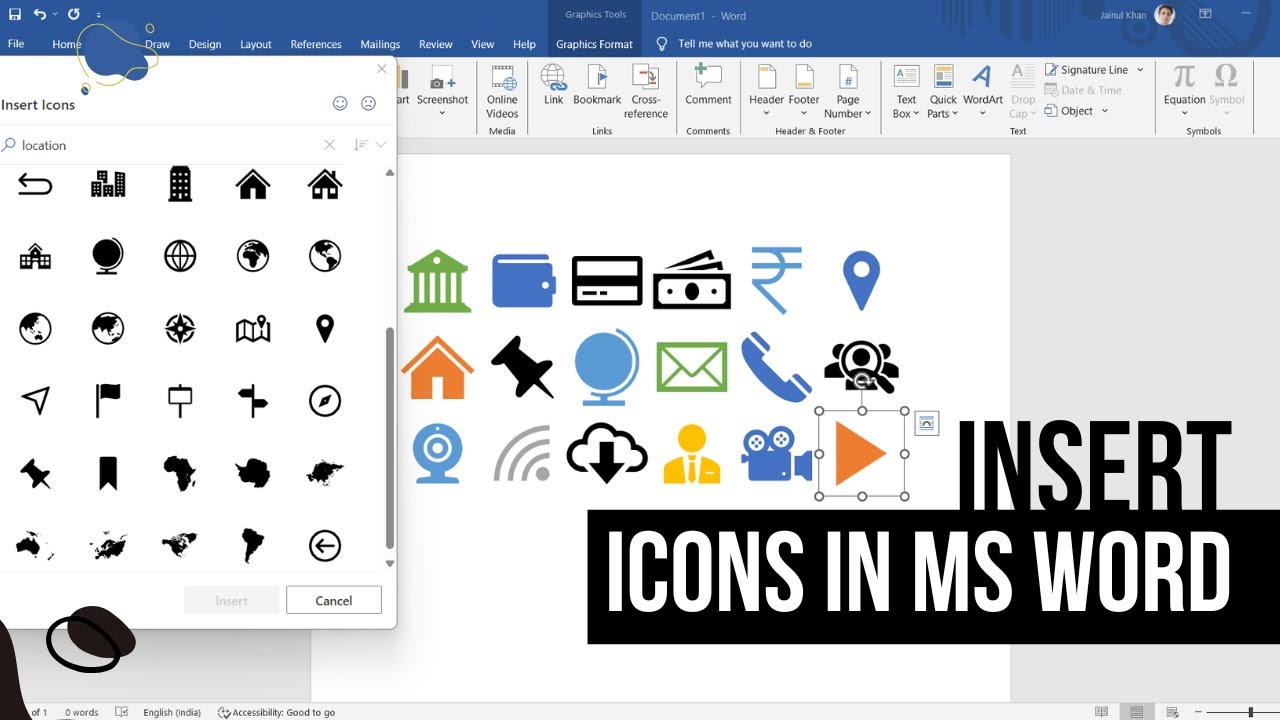1280x720 pixels.
Task: Expand the Object dropdown arrow
Action: coord(1105,111)
